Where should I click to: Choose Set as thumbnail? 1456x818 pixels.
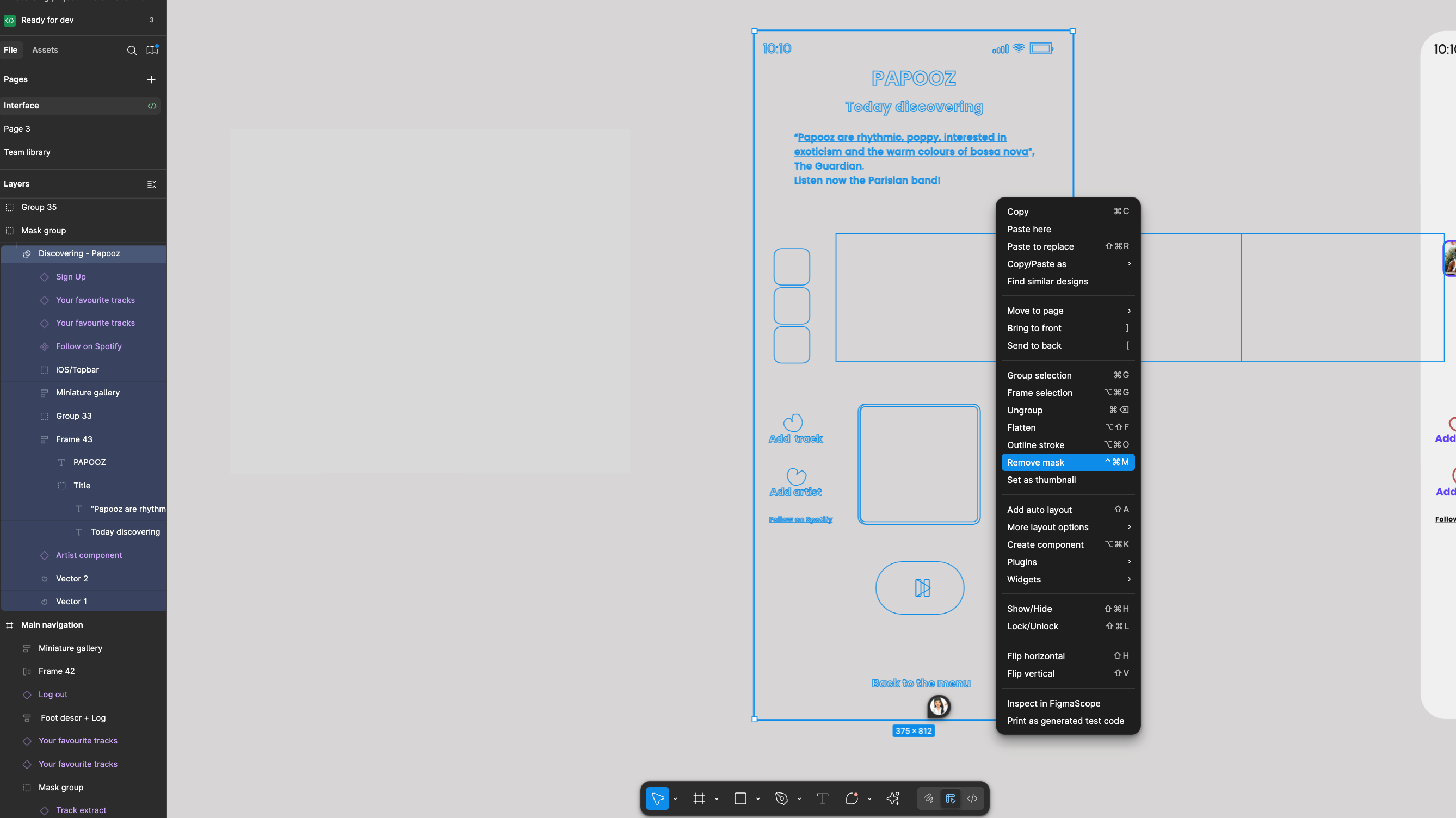(1068, 480)
